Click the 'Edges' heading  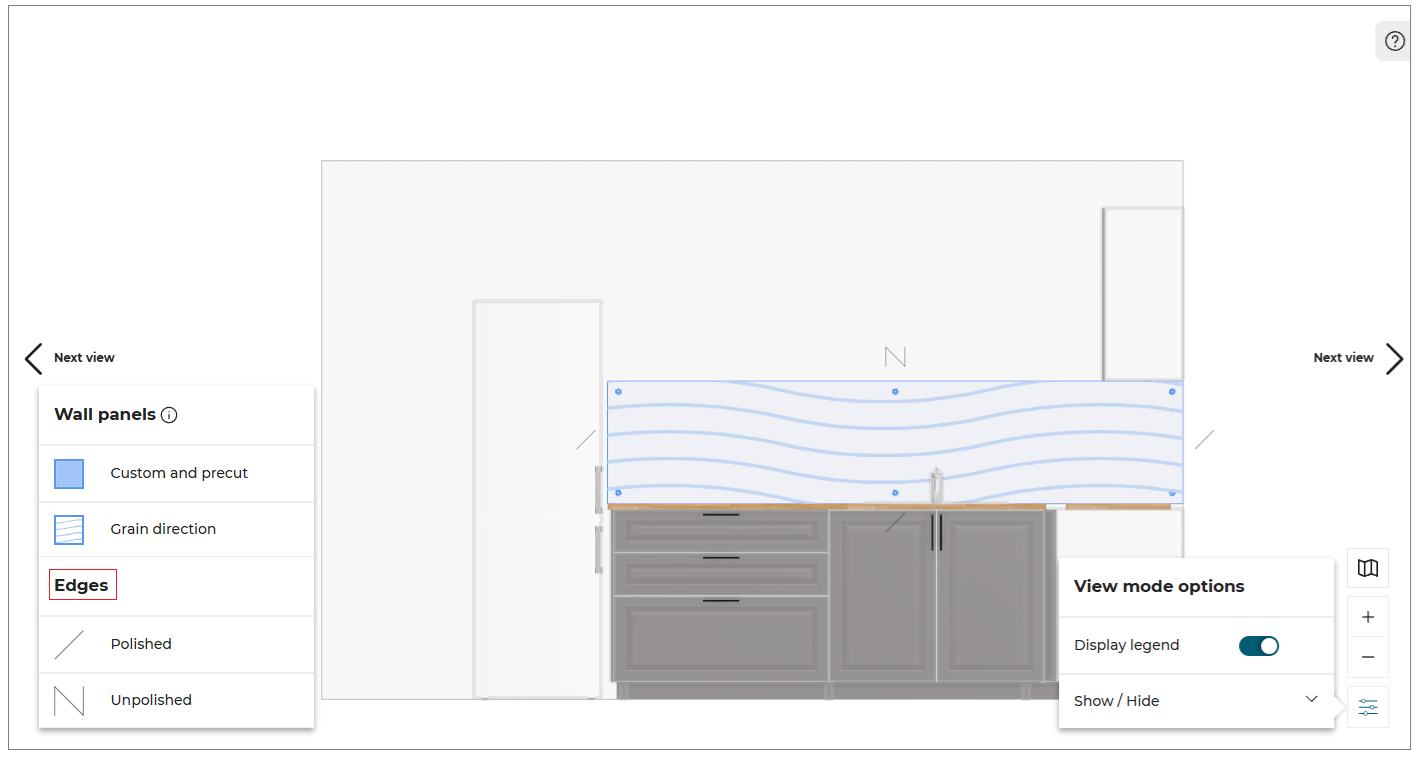point(81,585)
